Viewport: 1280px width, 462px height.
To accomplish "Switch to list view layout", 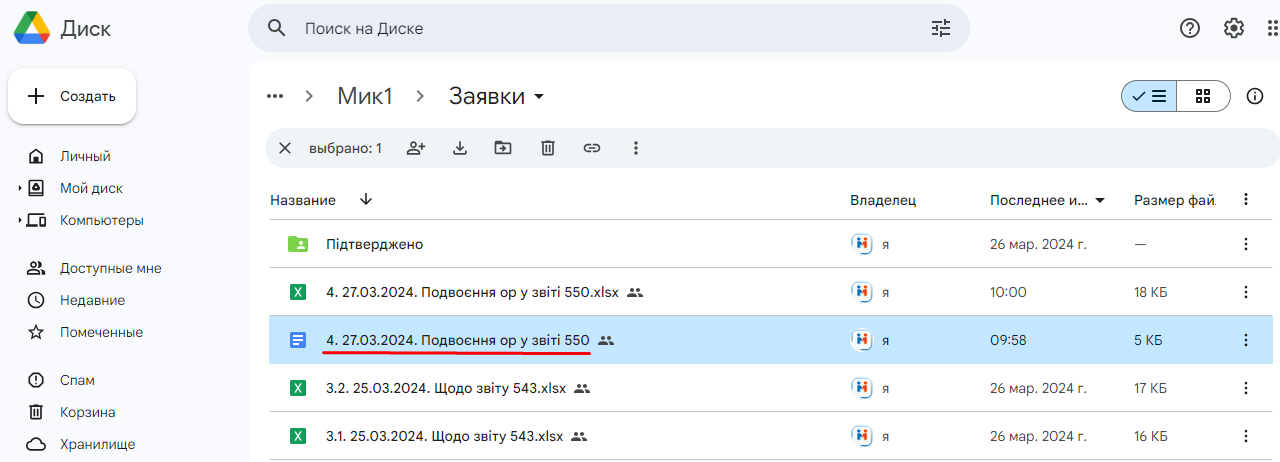I will click(1149, 96).
